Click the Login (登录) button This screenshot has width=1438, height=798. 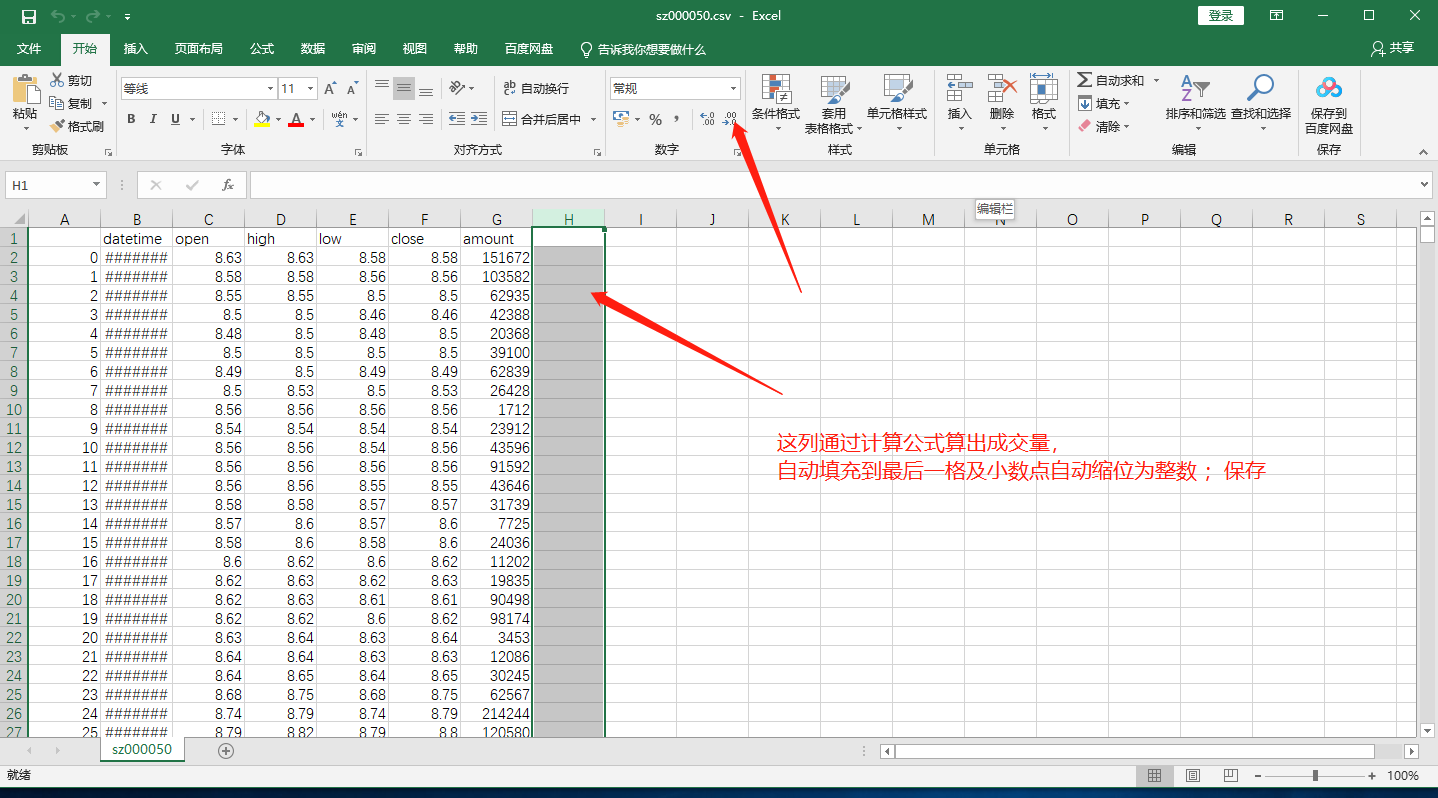click(x=1221, y=16)
